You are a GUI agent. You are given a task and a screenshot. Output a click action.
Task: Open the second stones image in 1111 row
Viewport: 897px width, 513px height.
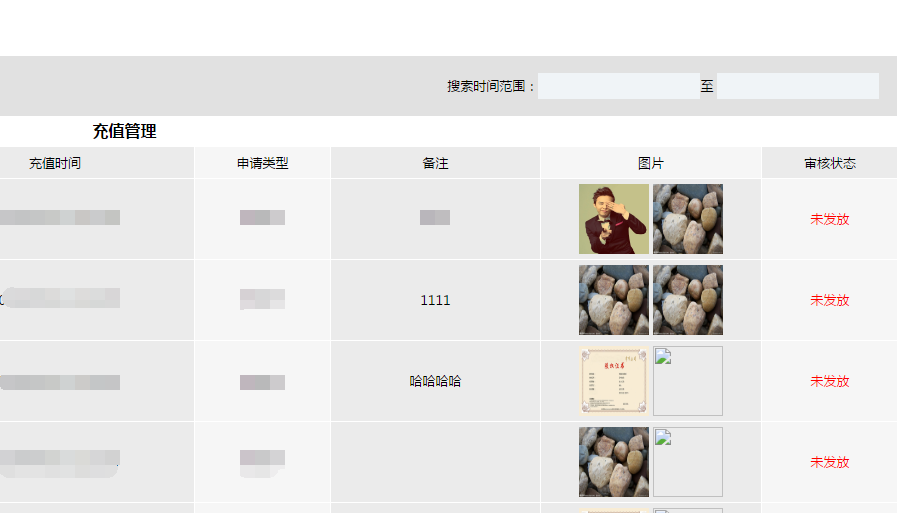point(688,300)
